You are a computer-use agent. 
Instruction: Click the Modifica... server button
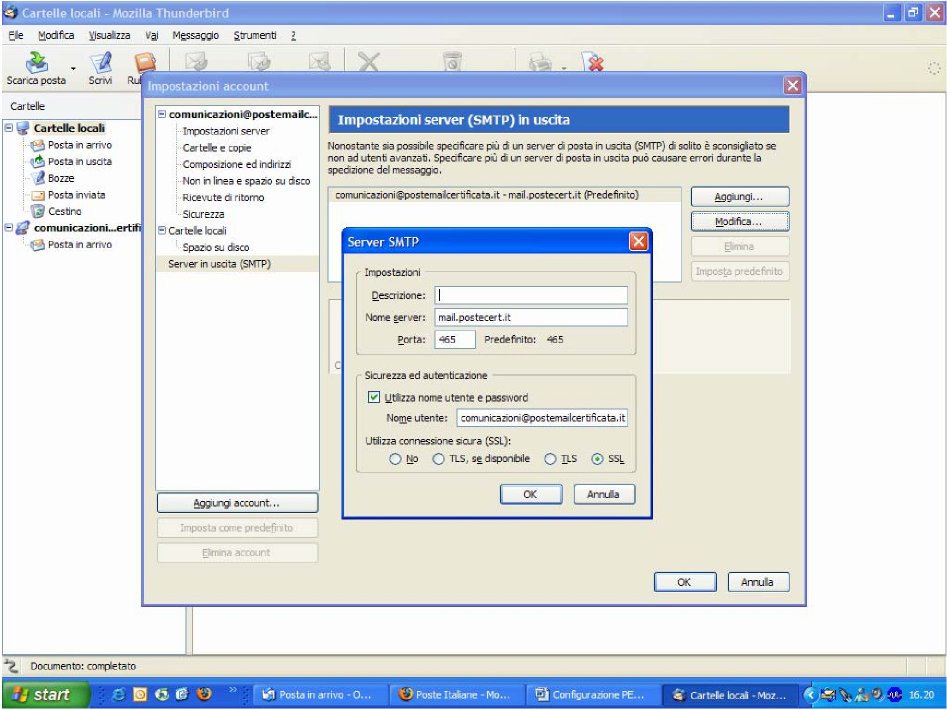[739, 222]
